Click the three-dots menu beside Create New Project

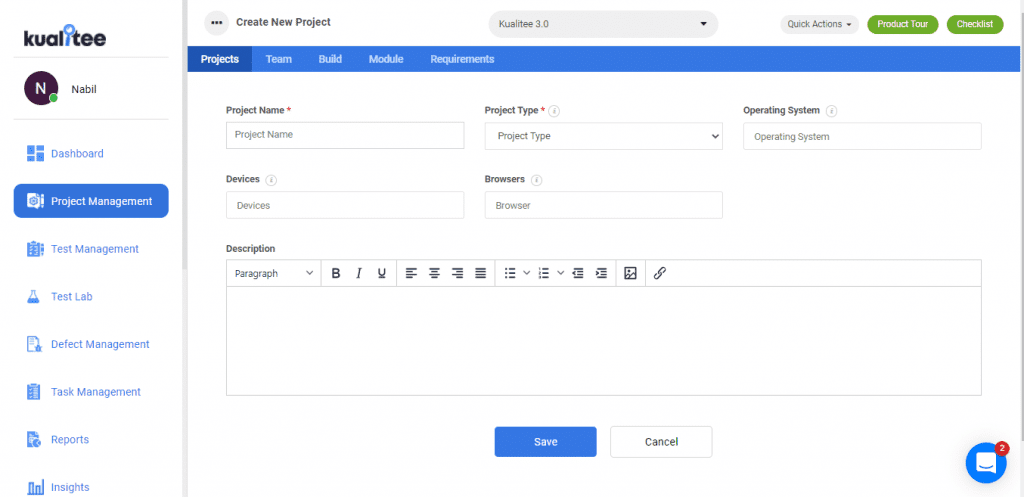(217, 23)
